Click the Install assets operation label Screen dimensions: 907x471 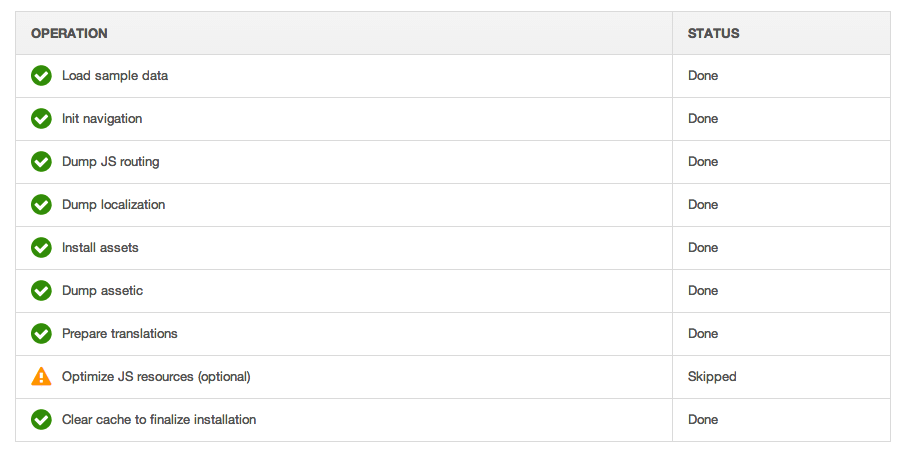click(x=100, y=248)
